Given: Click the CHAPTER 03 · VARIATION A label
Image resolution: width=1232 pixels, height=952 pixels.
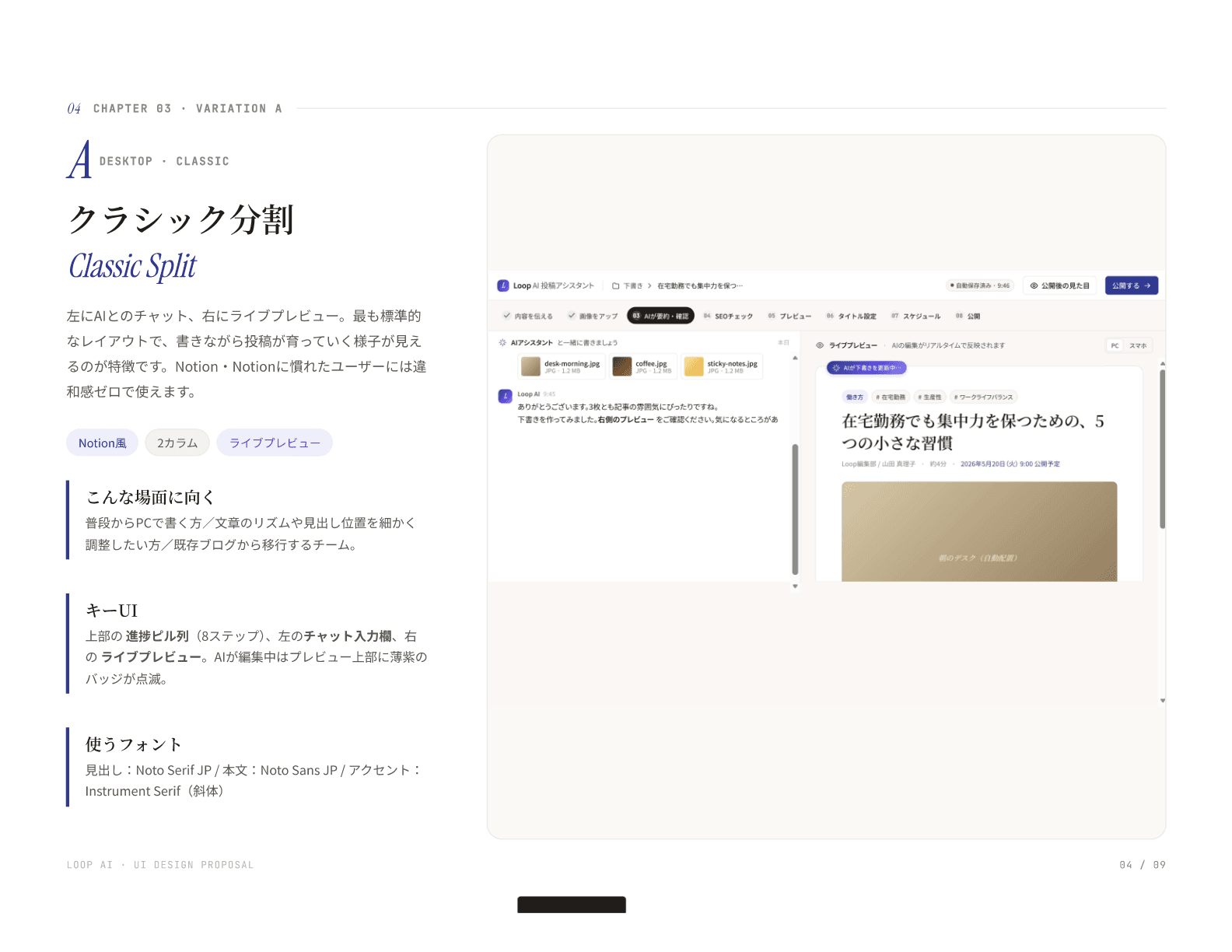Looking at the screenshot, I should click(187, 108).
